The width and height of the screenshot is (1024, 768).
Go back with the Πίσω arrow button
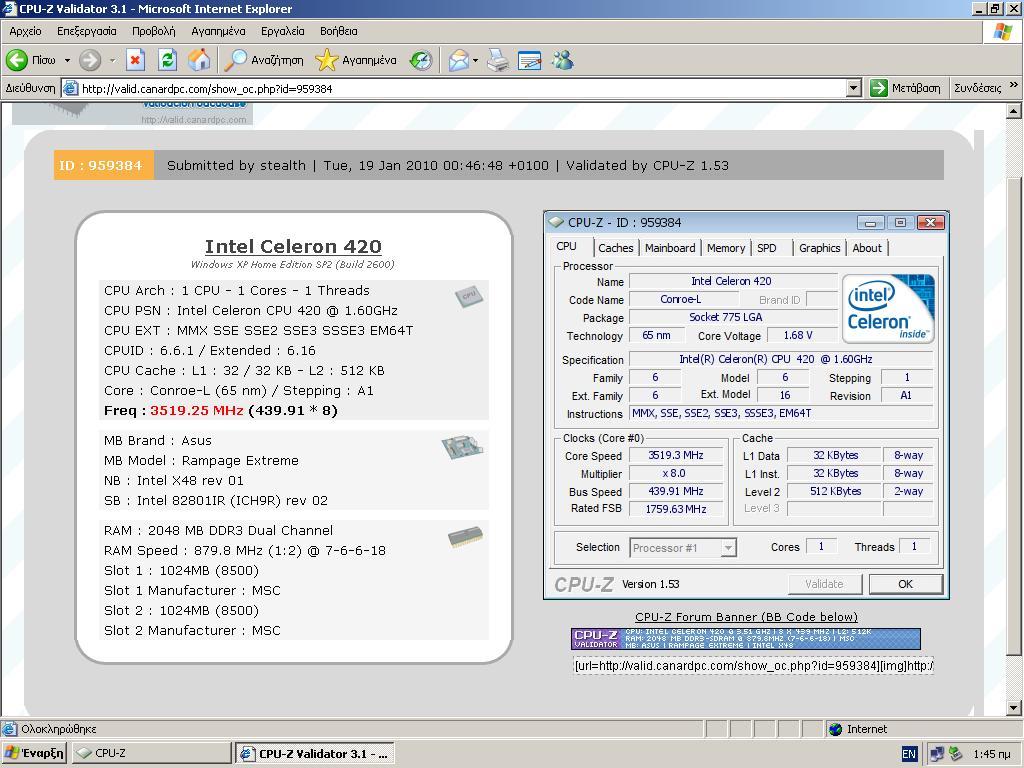point(31,60)
